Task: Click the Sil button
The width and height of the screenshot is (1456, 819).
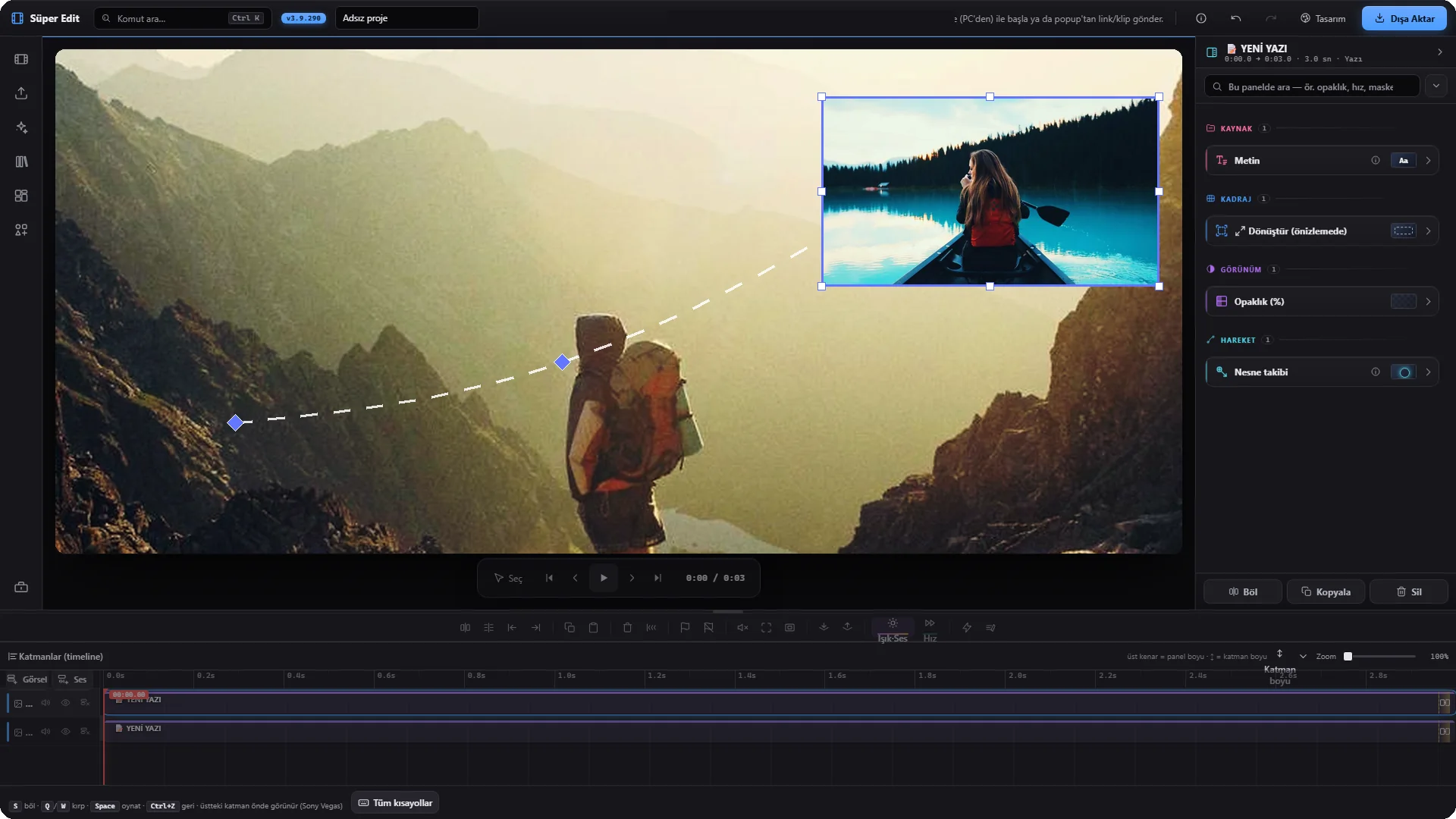Action: pyautogui.click(x=1409, y=592)
